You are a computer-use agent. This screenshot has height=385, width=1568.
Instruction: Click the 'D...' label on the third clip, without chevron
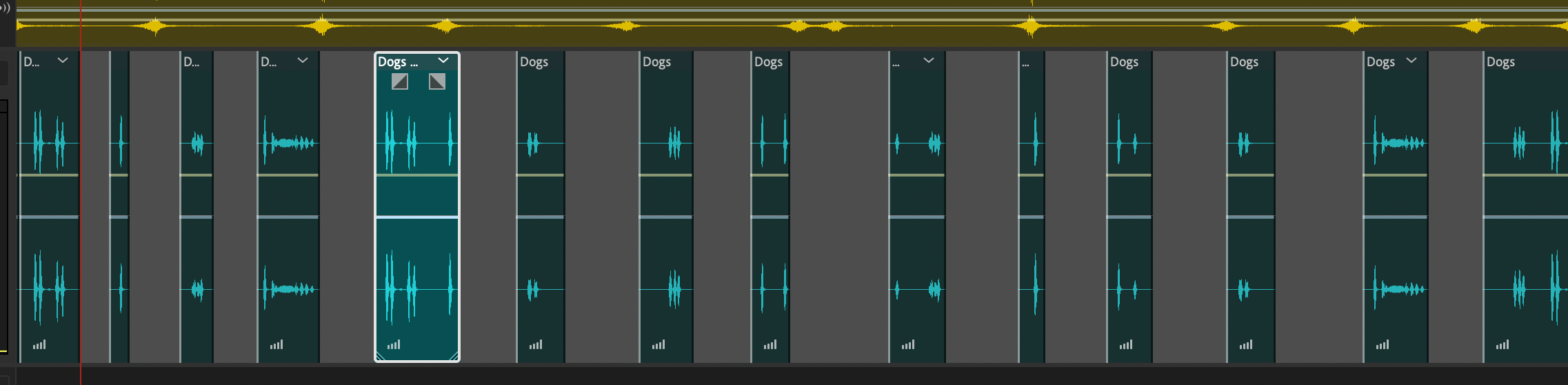tap(192, 61)
